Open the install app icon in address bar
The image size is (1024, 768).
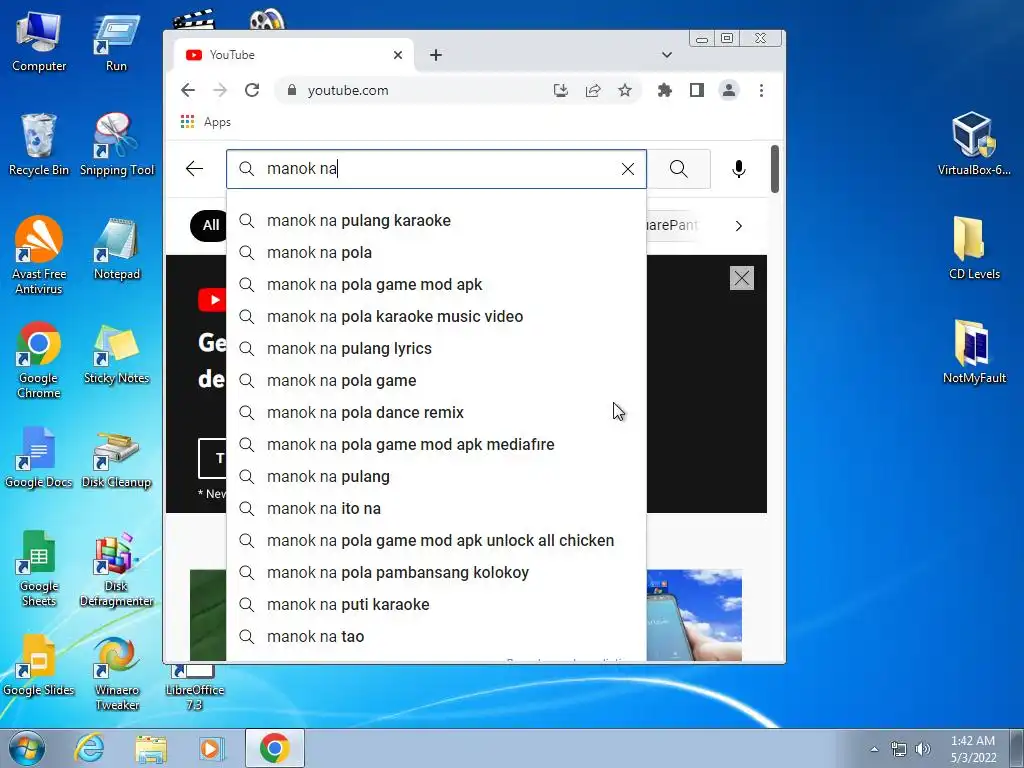(x=560, y=90)
